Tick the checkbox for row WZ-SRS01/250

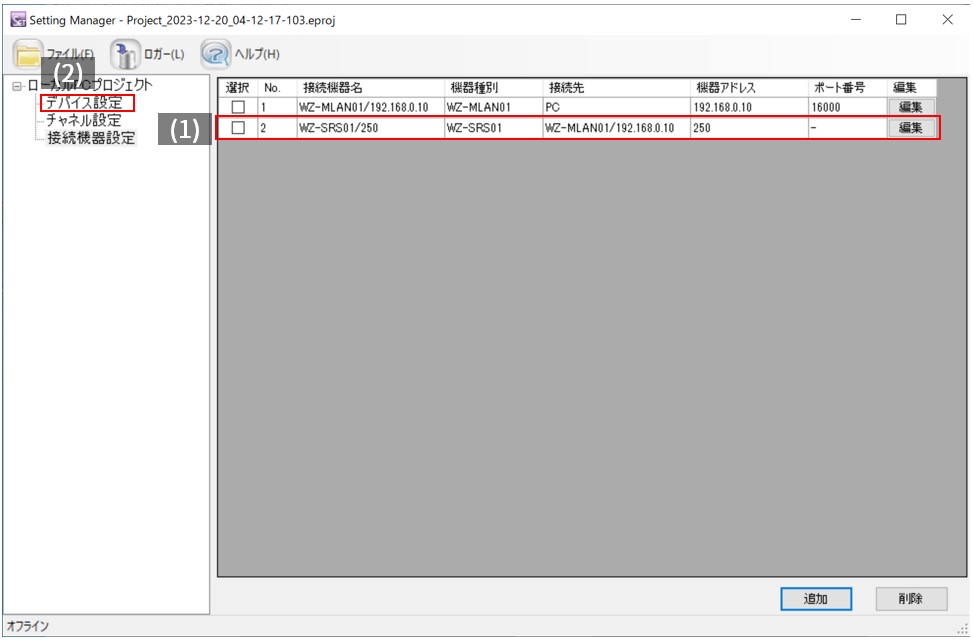coord(238,127)
